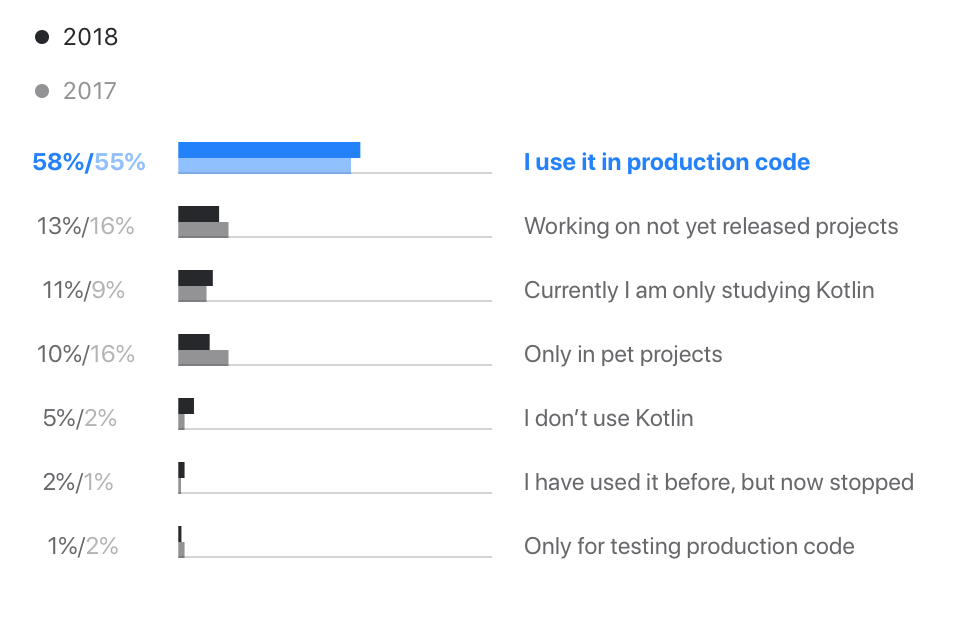Click "Working on not yet released projects" label

pos(711,226)
